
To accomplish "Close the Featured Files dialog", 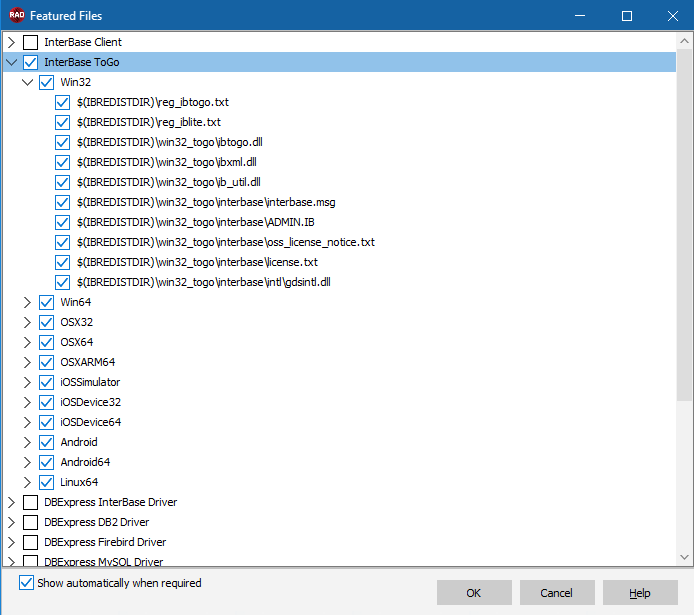I will click(x=673, y=16).
